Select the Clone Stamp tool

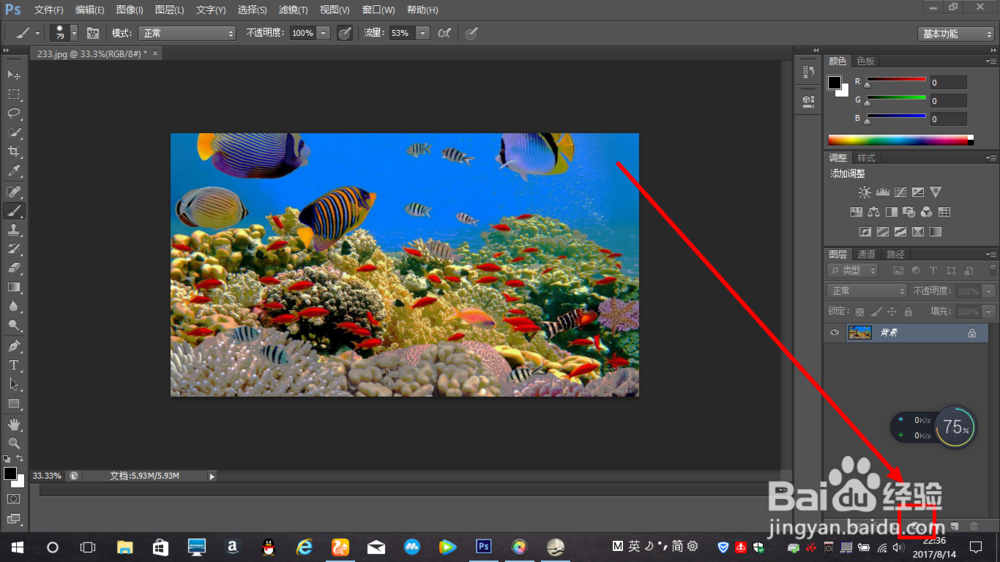pyautogui.click(x=13, y=230)
